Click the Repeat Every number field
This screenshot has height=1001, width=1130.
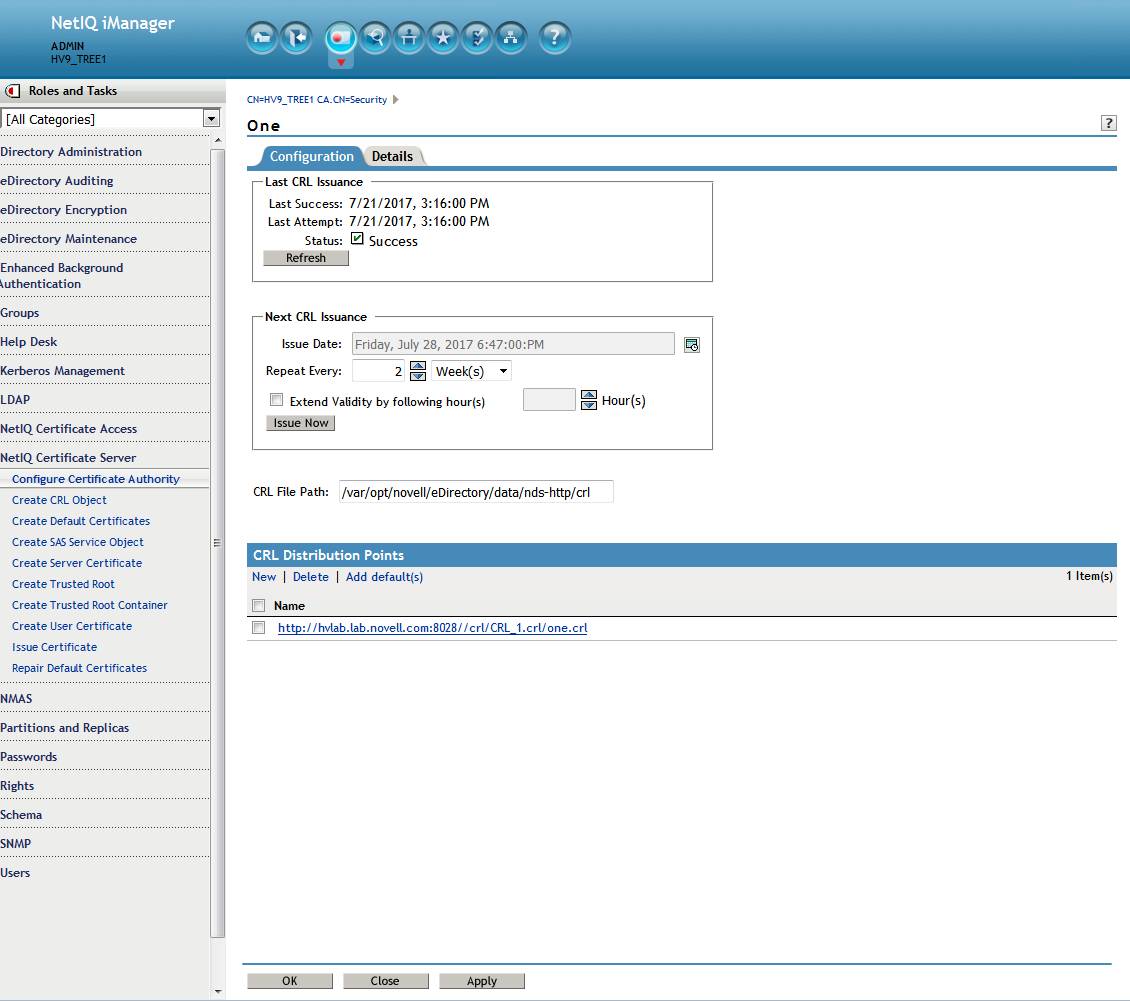coord(378,371)
